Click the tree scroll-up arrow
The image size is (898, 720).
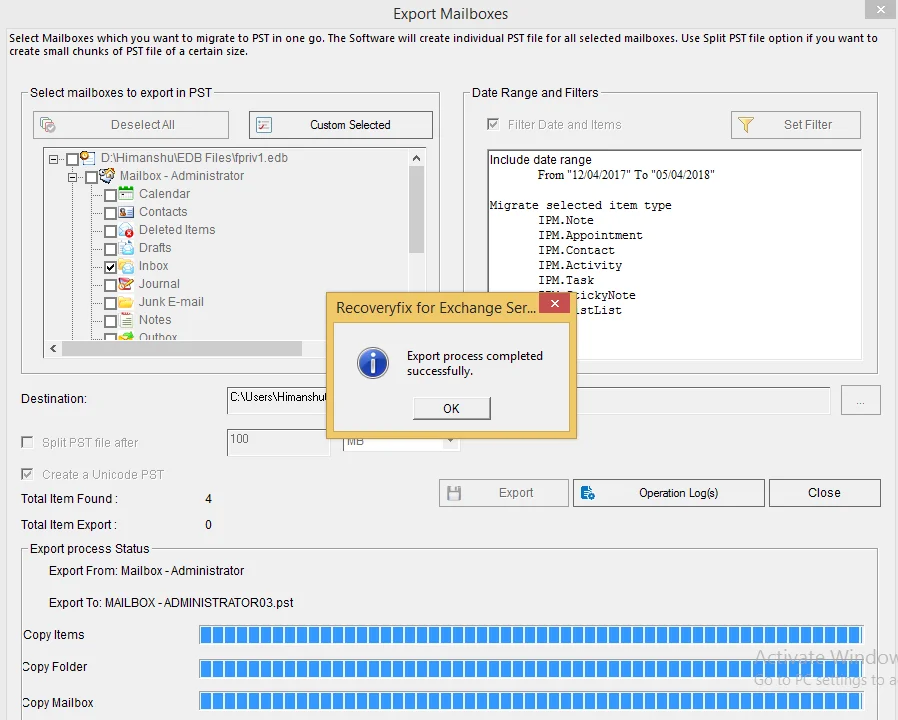[x=416, y=158]
